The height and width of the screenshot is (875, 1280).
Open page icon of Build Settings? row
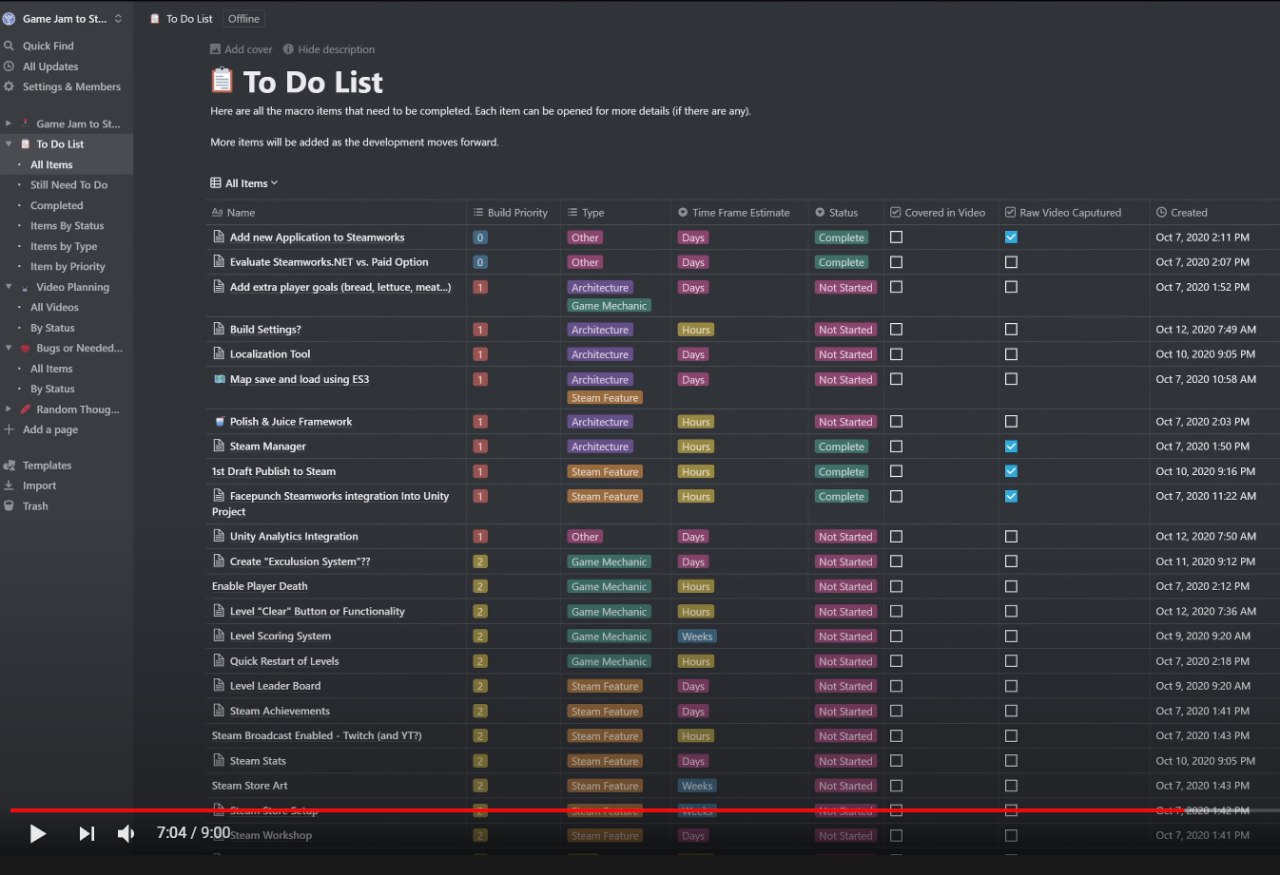click(219, 329)
